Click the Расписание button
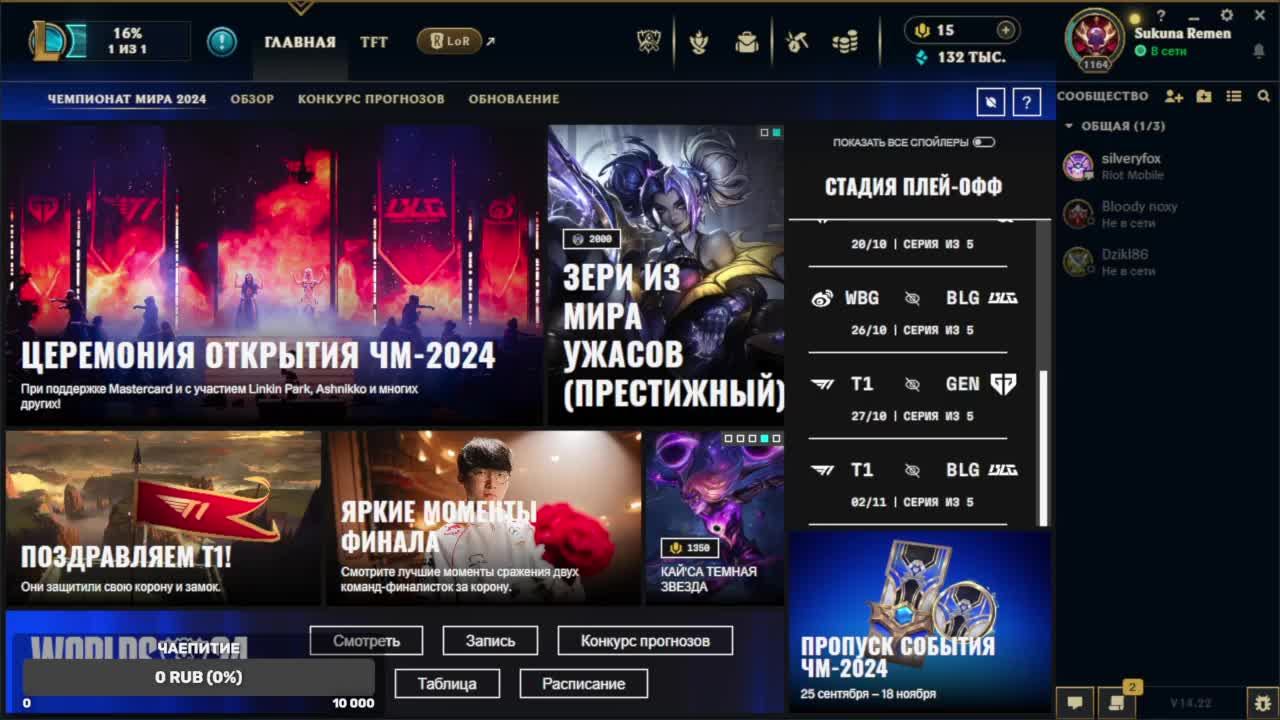This screenshot has width=1280, height=720. point(584,684)
